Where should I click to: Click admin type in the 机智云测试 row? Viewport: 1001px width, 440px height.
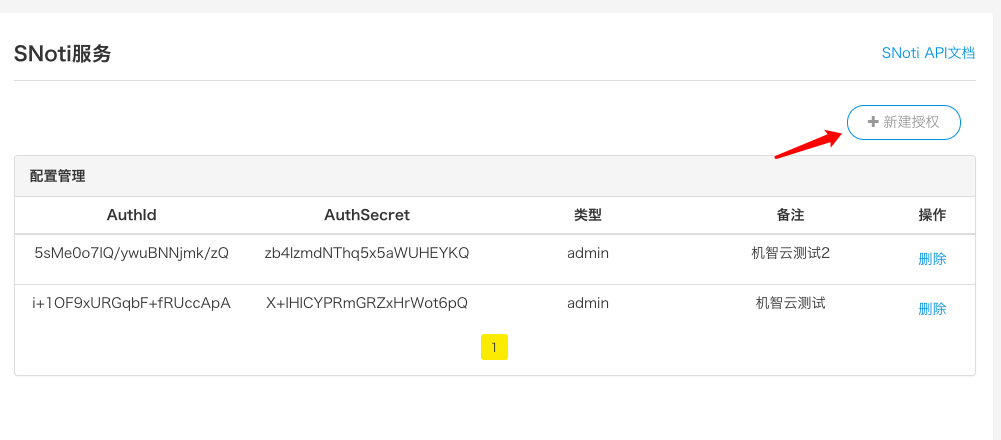[588, 303]
